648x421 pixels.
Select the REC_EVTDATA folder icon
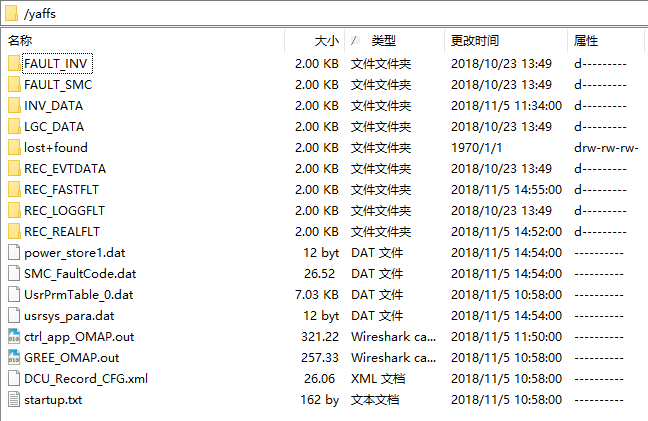[x=14, y=169]
